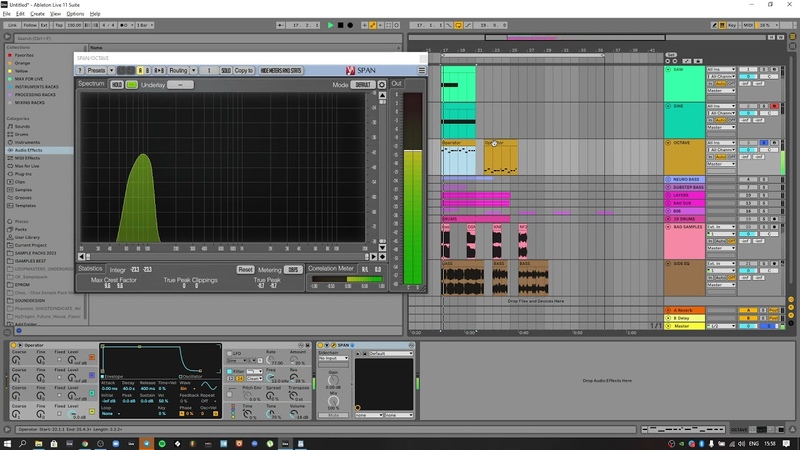800x450 pixels.
Task: Toggle the Draw Mode pencil icon
Action: 714,25
